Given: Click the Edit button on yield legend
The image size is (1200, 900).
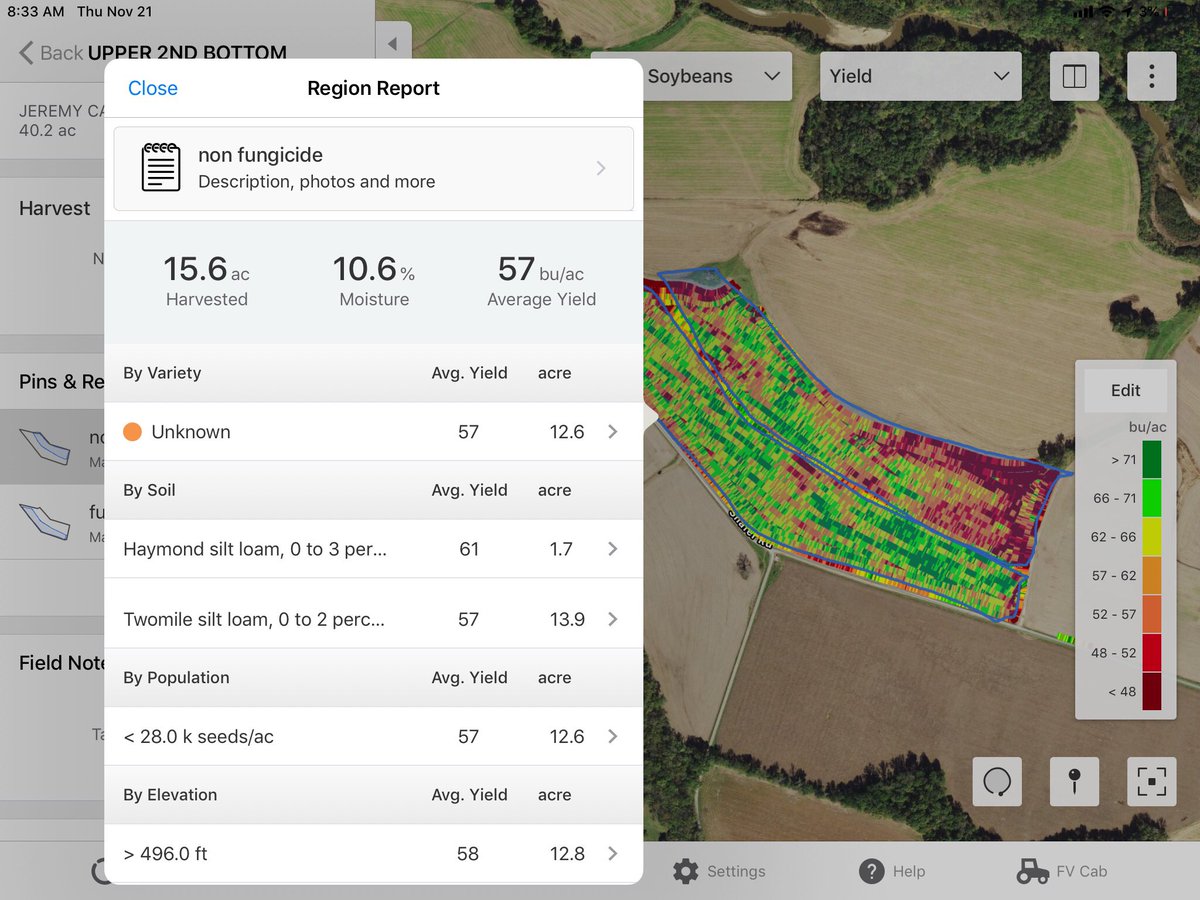Looking at the screenshot, I should (1125, 390).
